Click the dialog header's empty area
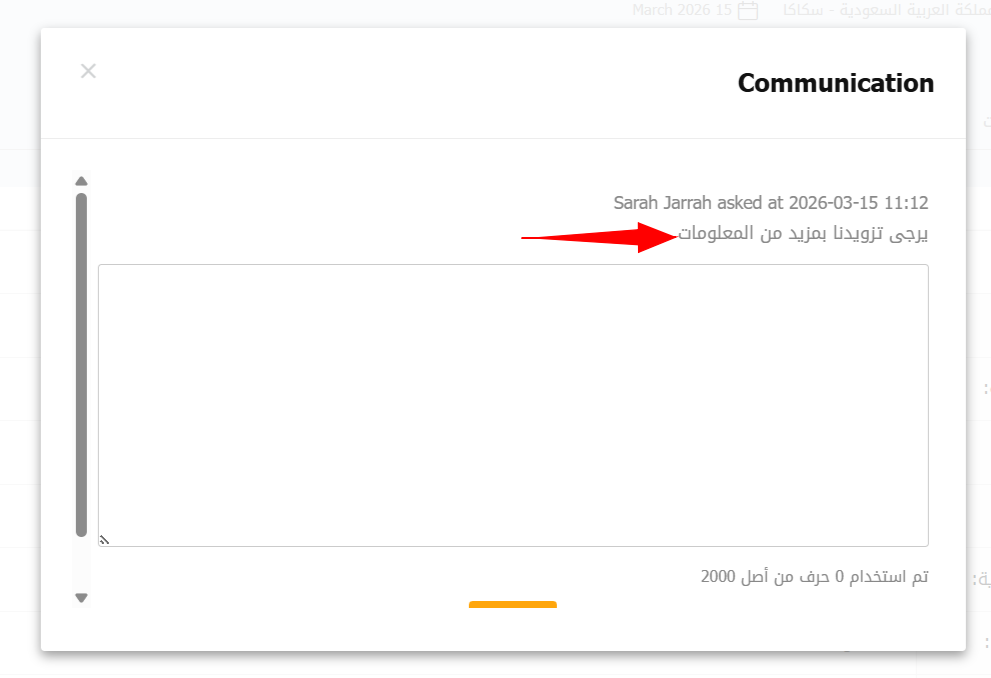 [x=400, y=83]
